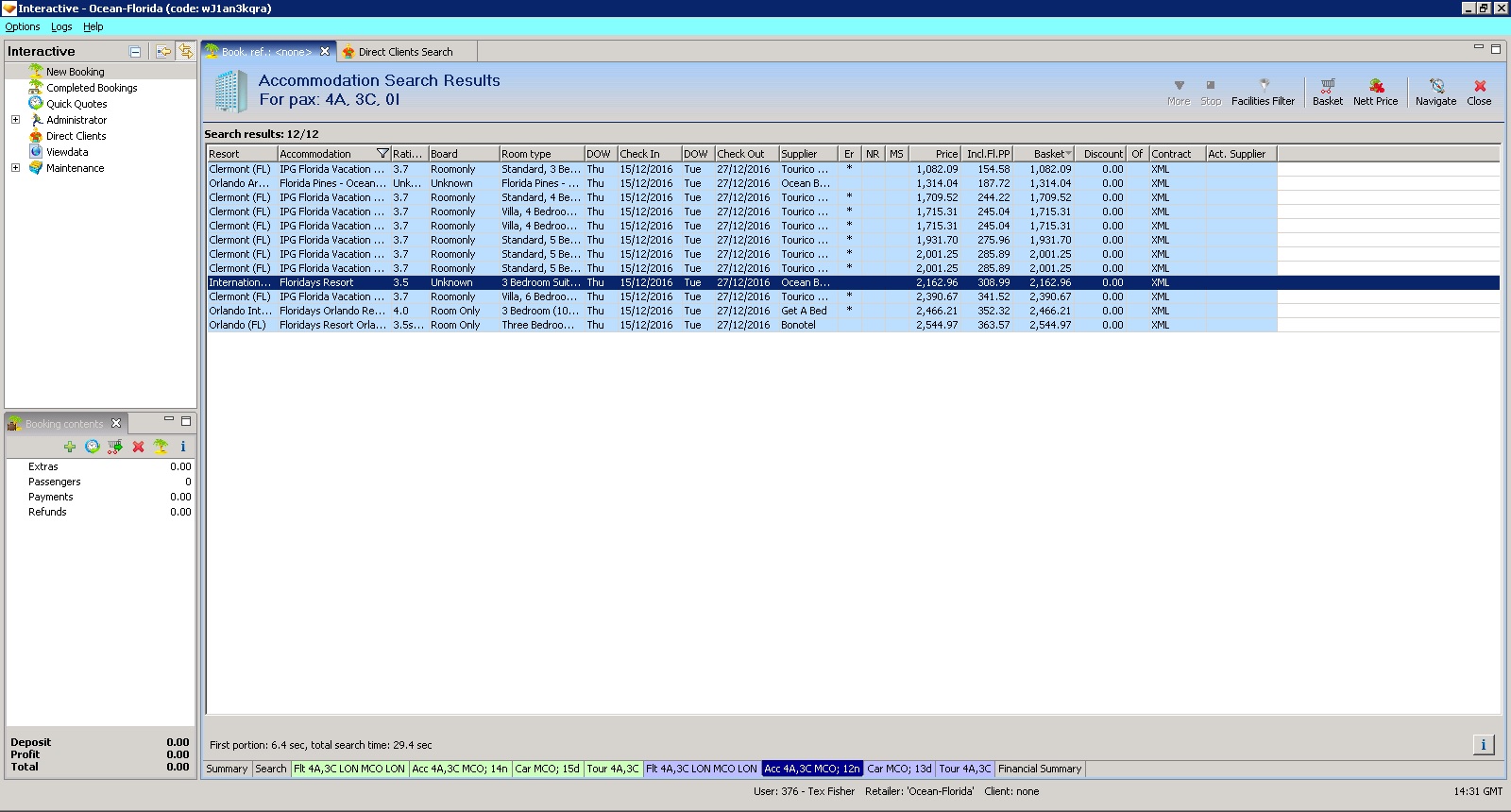Open the Car MCO; 13d tab
Viewport: 1511px width, 812px height.
pos(900,769)
